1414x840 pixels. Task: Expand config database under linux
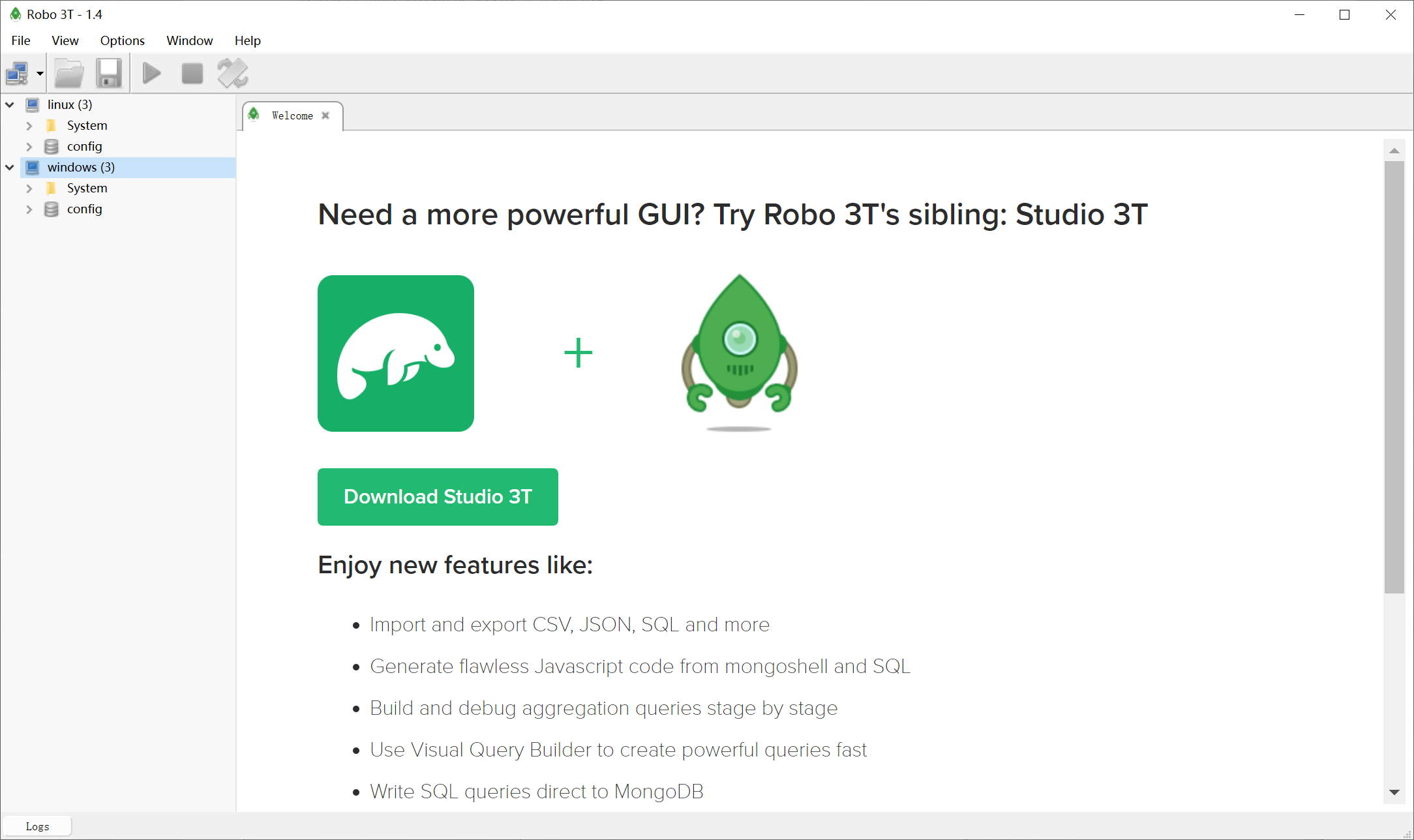29,146
